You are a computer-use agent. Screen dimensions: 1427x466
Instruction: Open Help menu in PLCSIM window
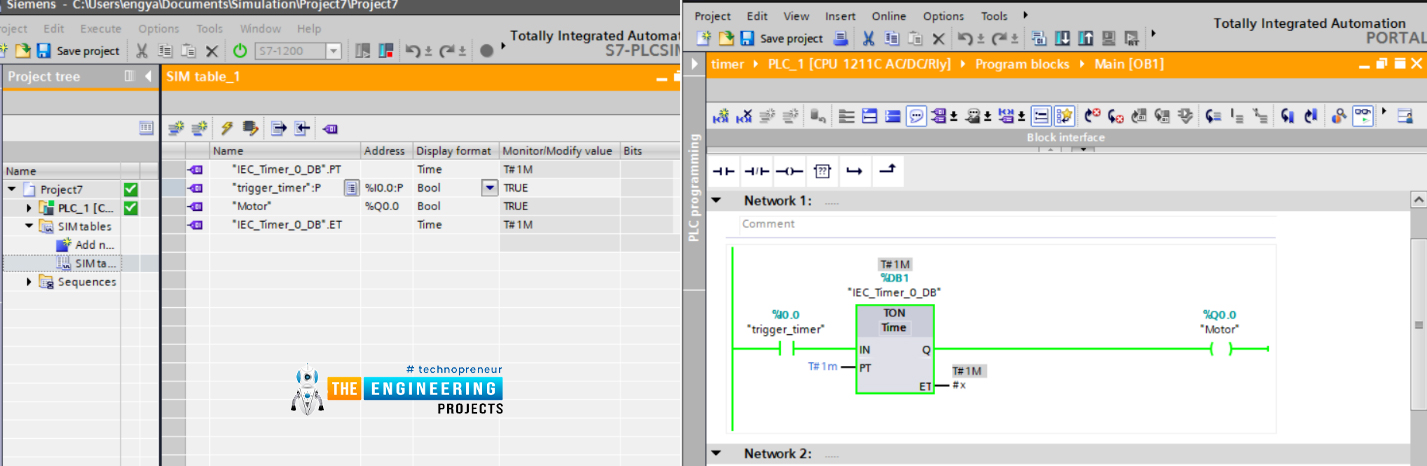pos(309,29)
